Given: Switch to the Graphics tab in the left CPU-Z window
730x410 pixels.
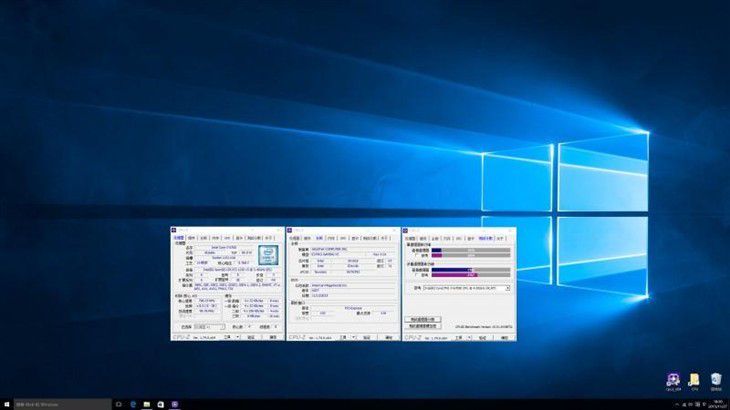Looking at the screenshot, I should (239, 238).
